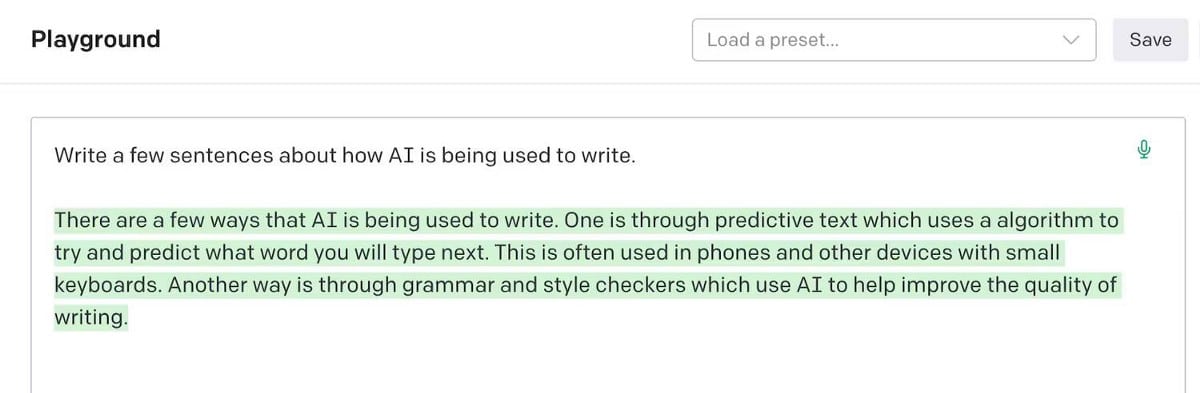
Task: Click the word "small" ending the second line
Action: [x=1031, y=252]
